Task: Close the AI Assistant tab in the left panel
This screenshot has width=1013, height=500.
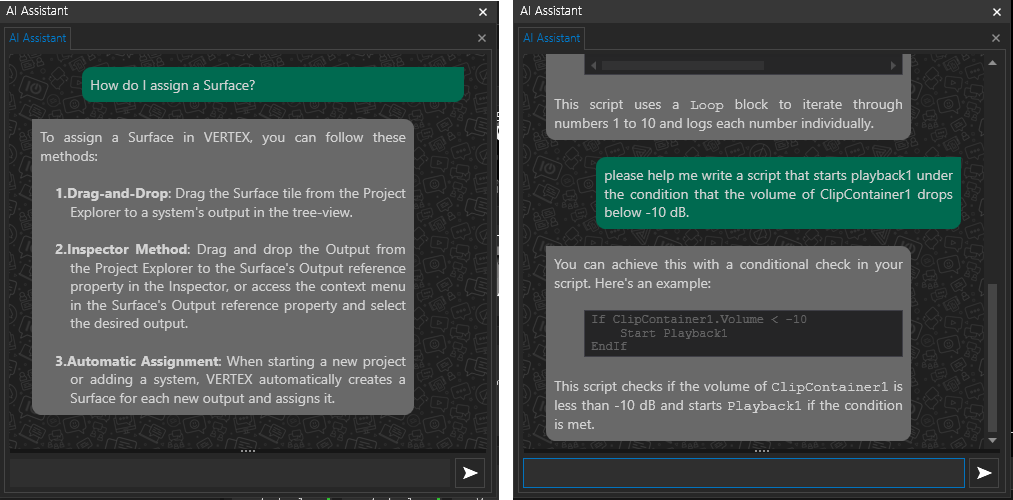Action: [482, 38]
